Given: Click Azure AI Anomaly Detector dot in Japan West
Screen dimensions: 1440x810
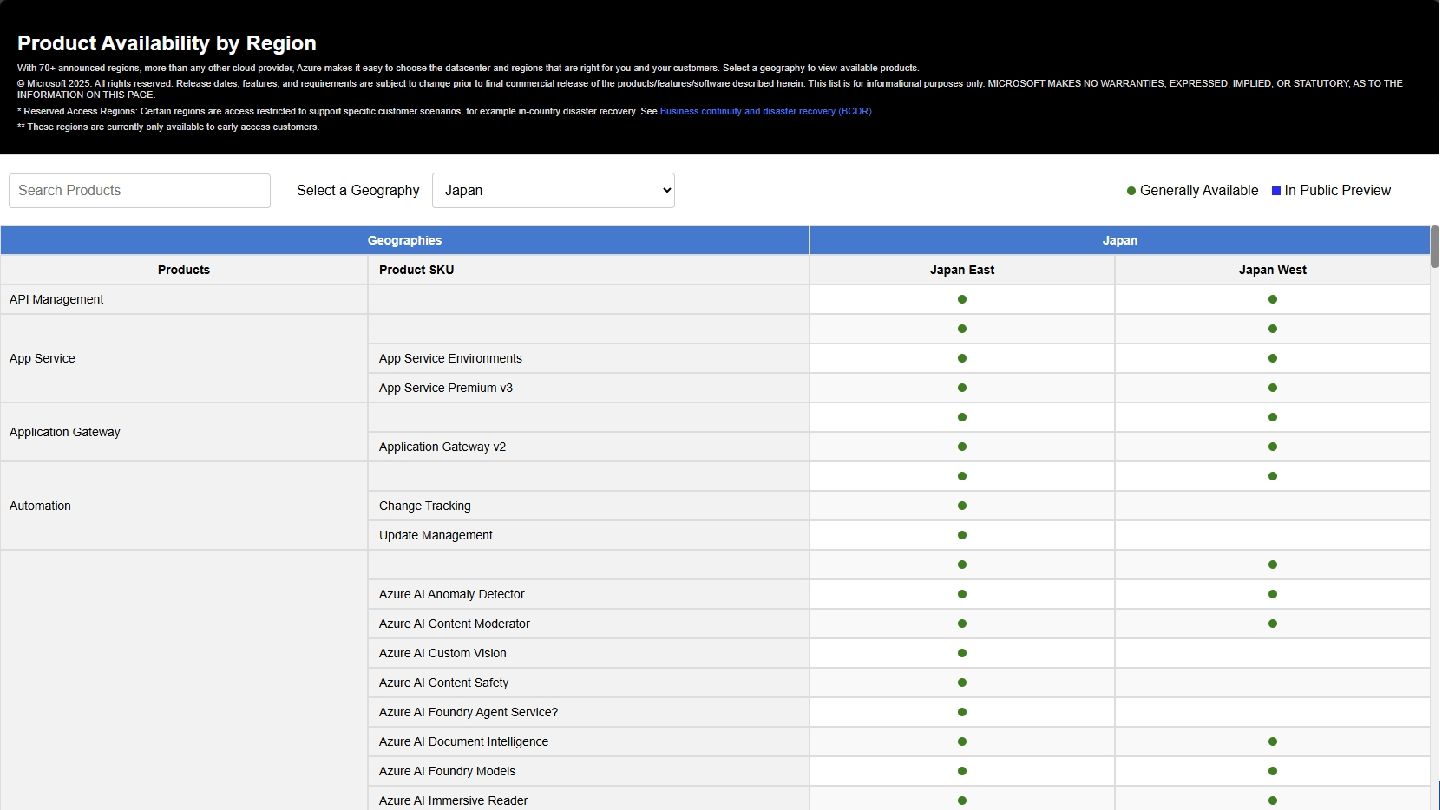Looking at the screenshot, I should pyautogui.click(x=1272, y=594).
